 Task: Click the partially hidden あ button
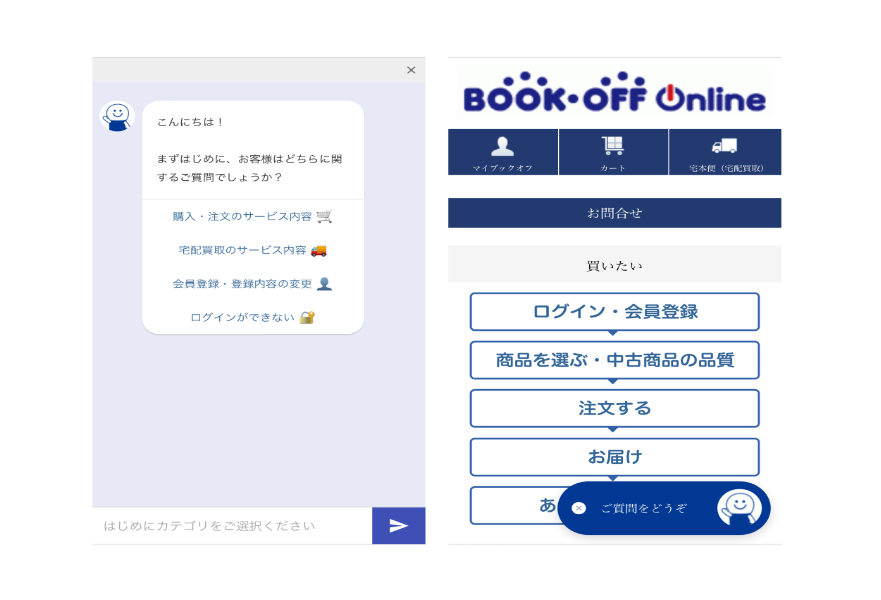click(514, 506)
